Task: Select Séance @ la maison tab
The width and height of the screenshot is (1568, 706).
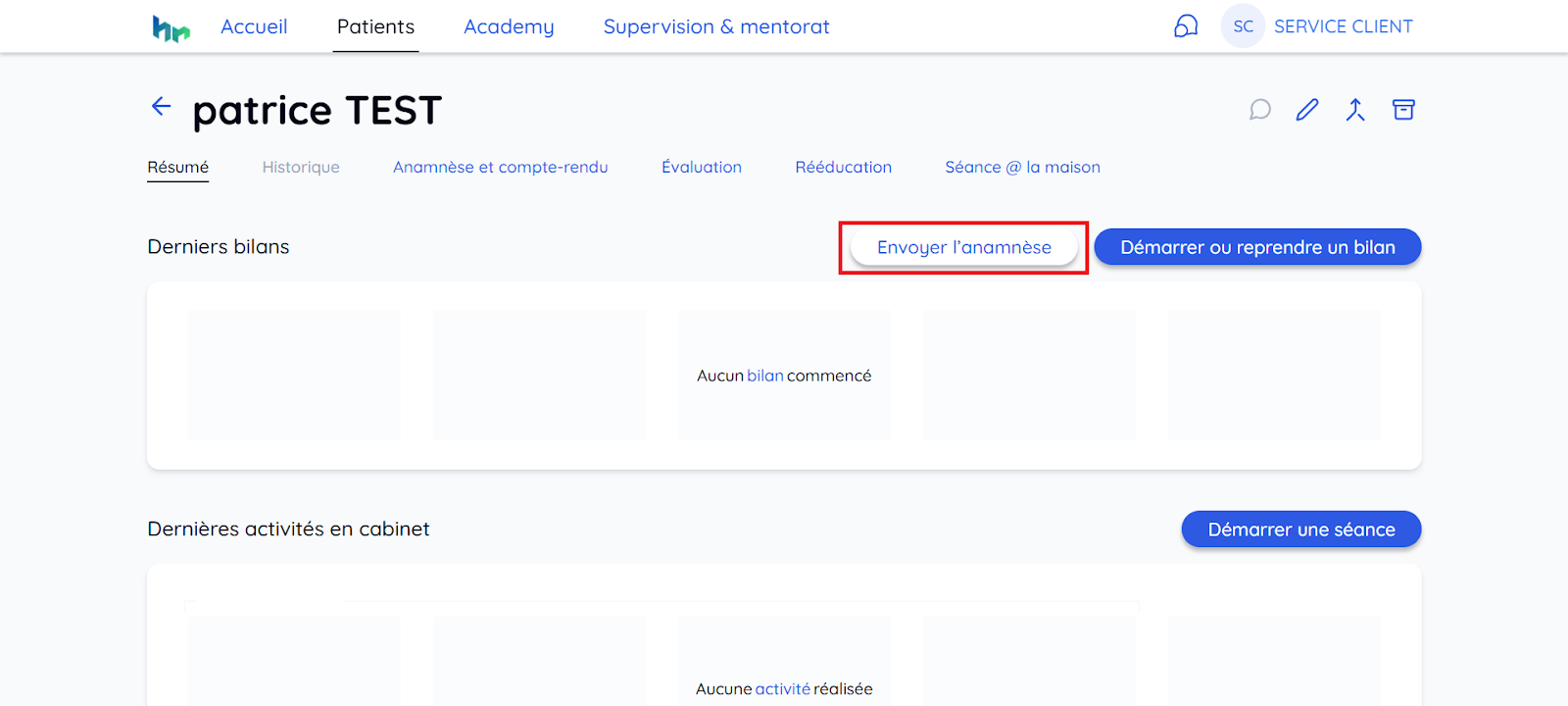Action: [1022, 167]
